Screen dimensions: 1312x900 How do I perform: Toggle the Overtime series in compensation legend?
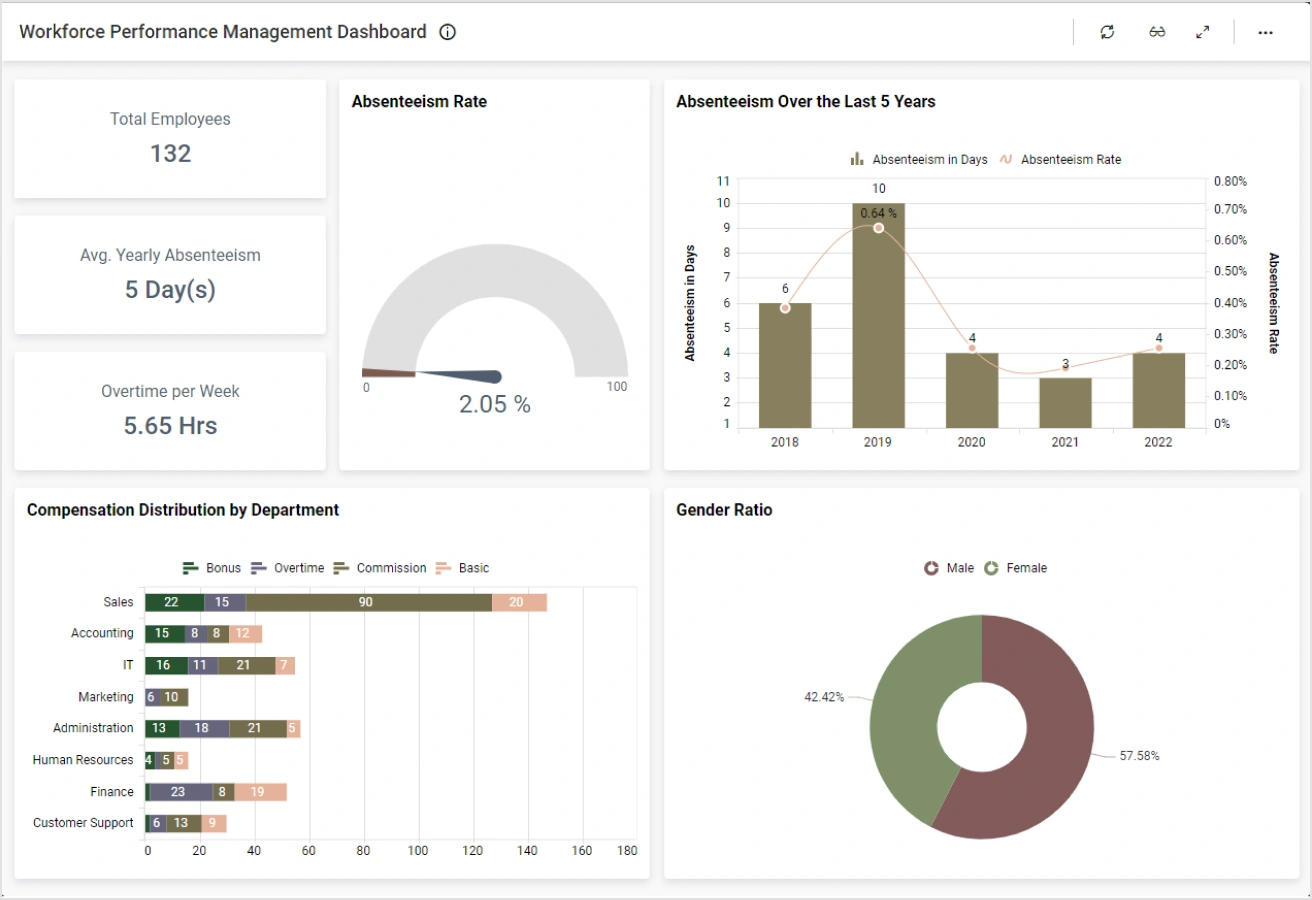258,568
